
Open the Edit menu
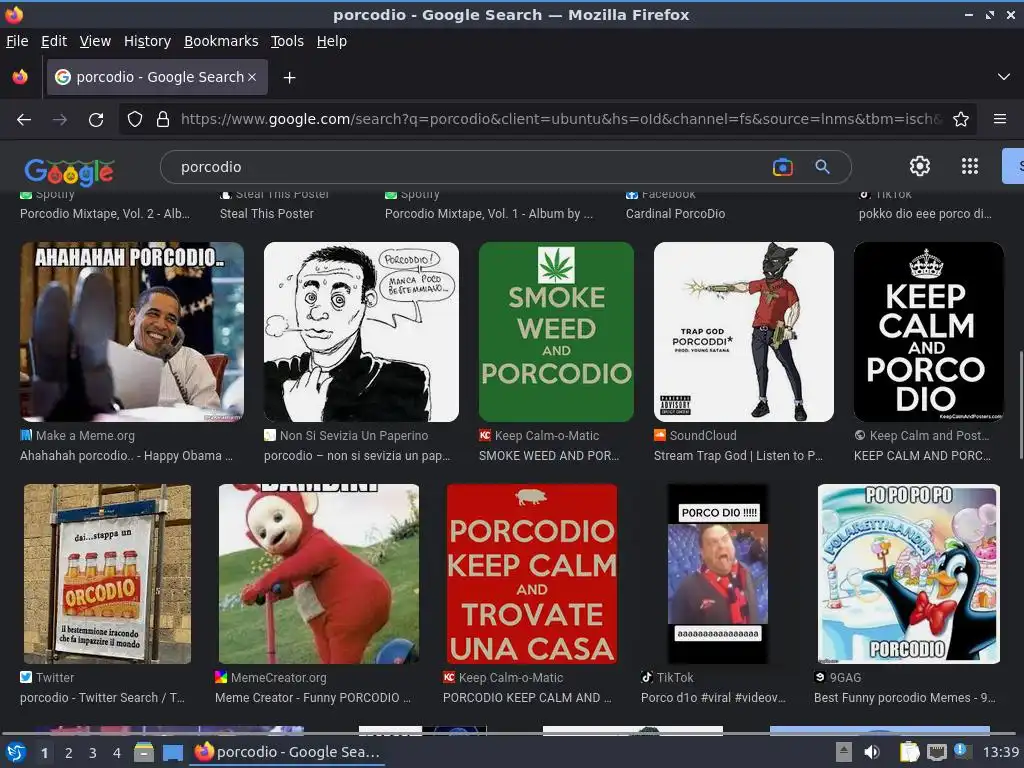point(54,41)
